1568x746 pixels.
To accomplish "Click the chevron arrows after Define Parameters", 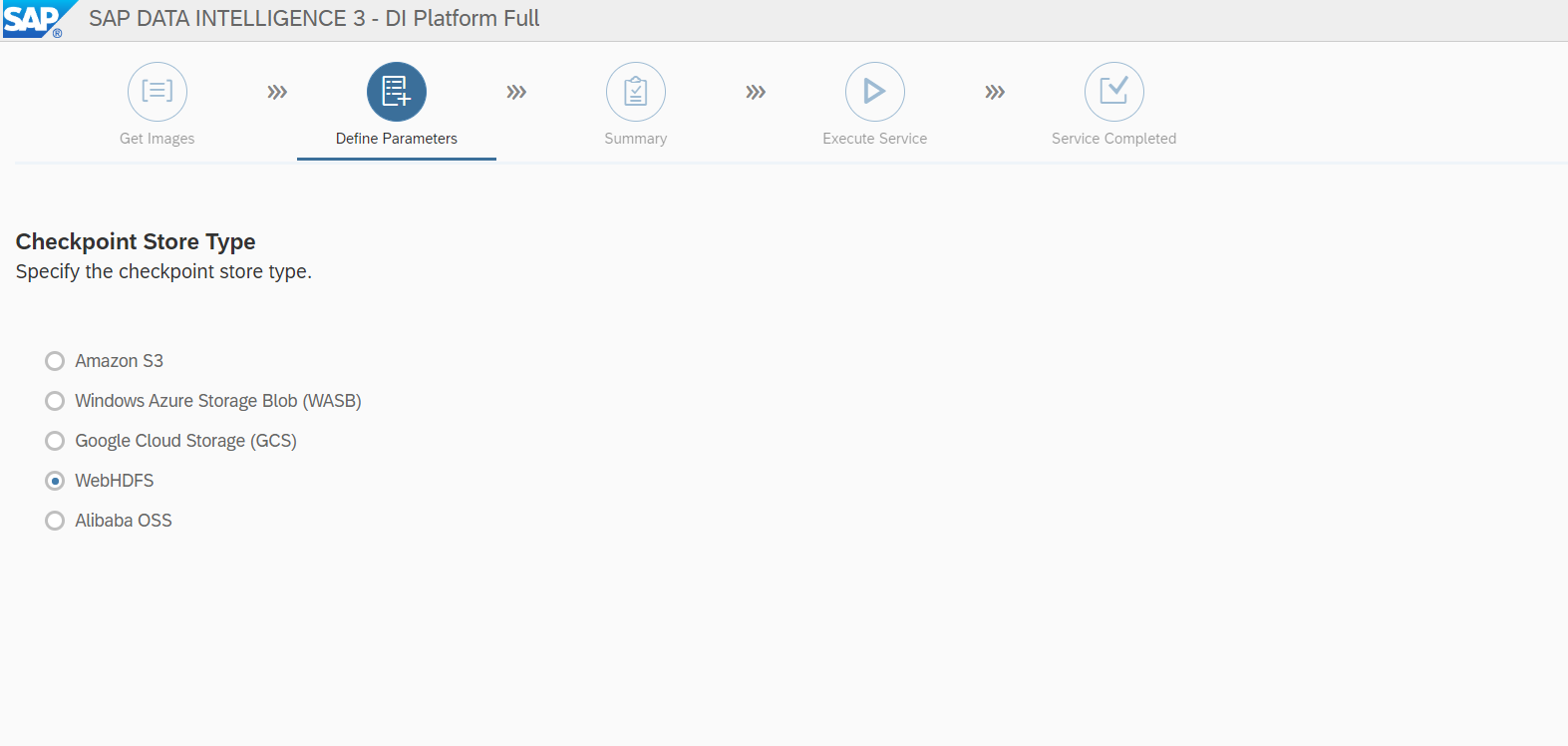I will pyautogui.click(x=516, y=93).
